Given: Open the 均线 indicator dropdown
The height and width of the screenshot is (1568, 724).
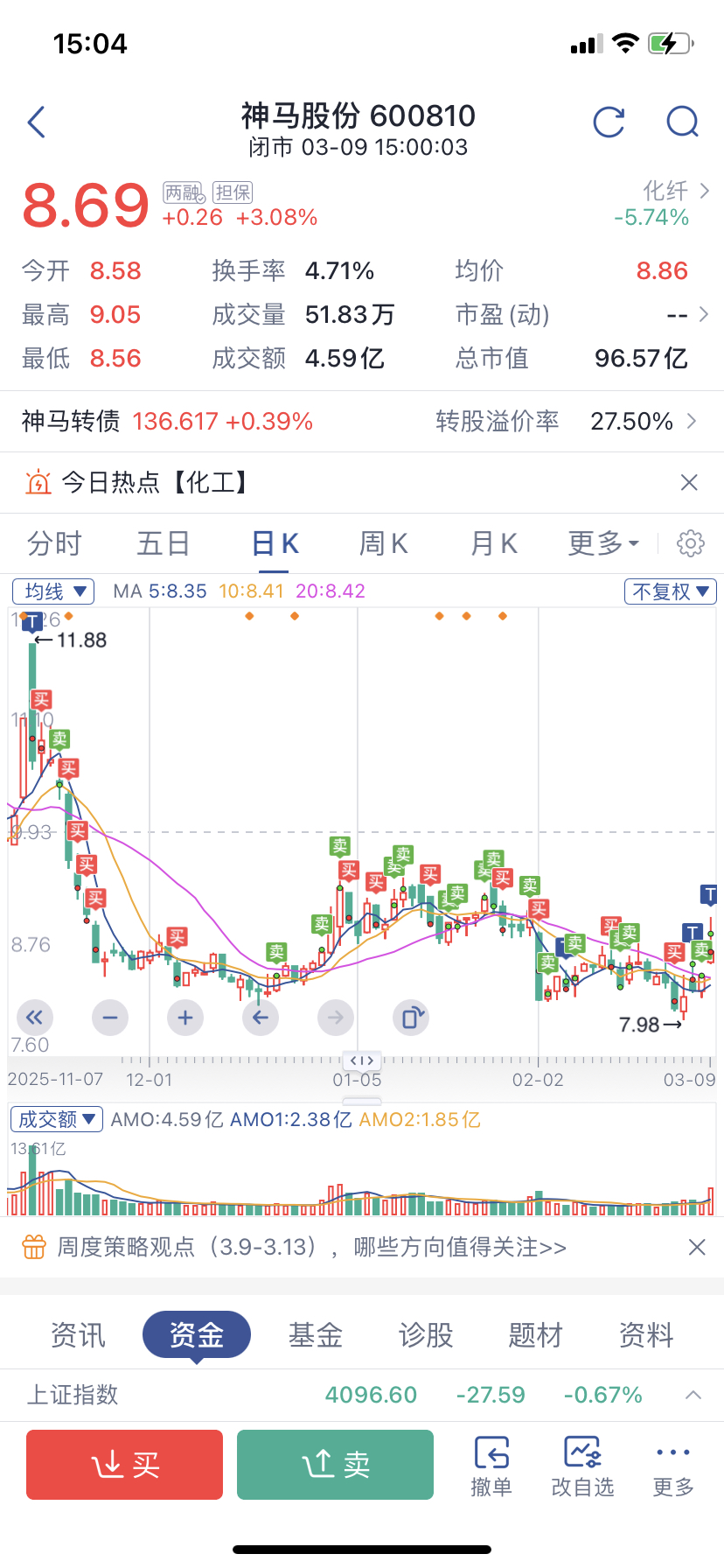Looking at the screenshot, I should point(53,591).
